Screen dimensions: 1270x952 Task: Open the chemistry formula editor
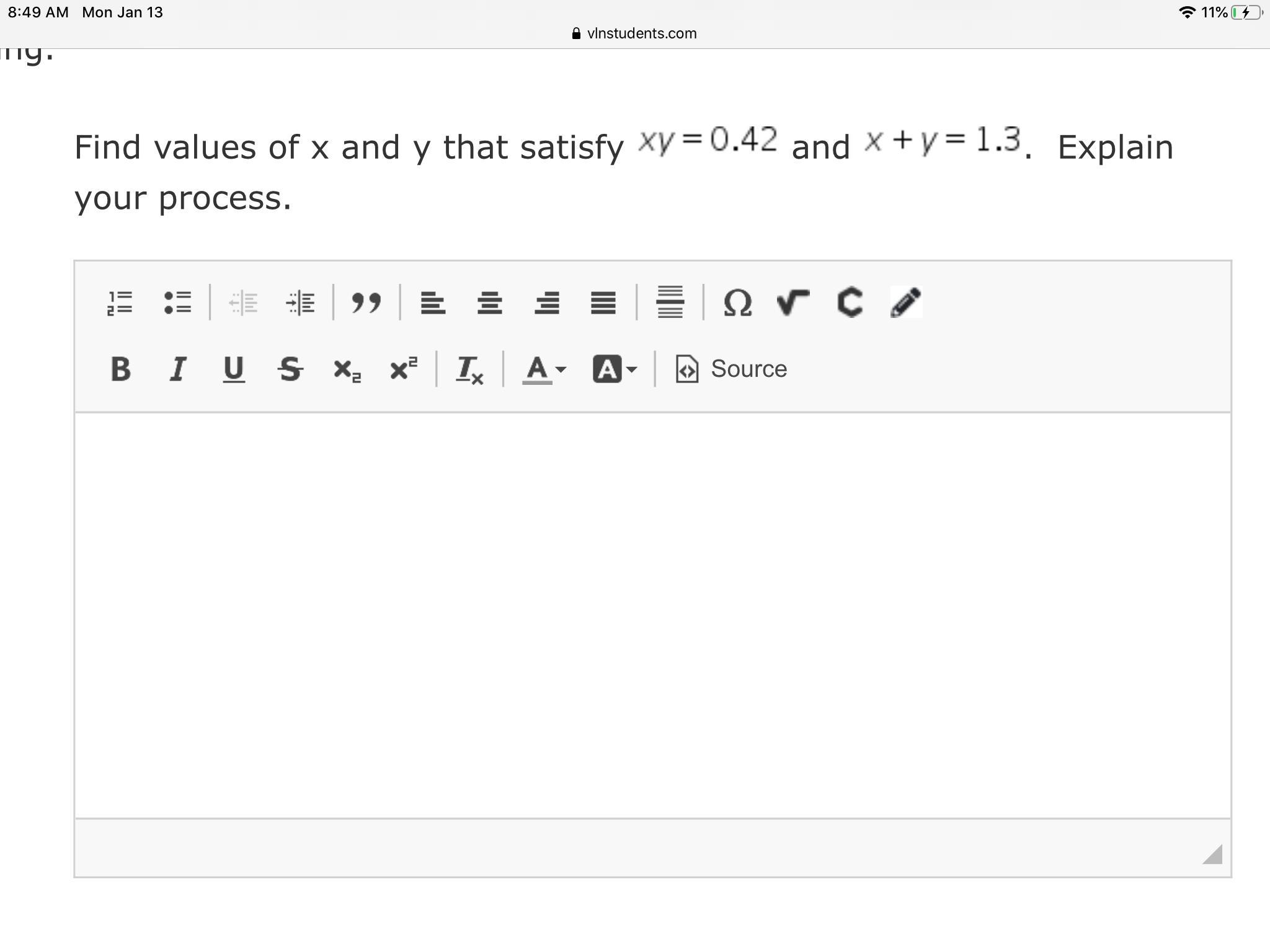coord(850,303)
